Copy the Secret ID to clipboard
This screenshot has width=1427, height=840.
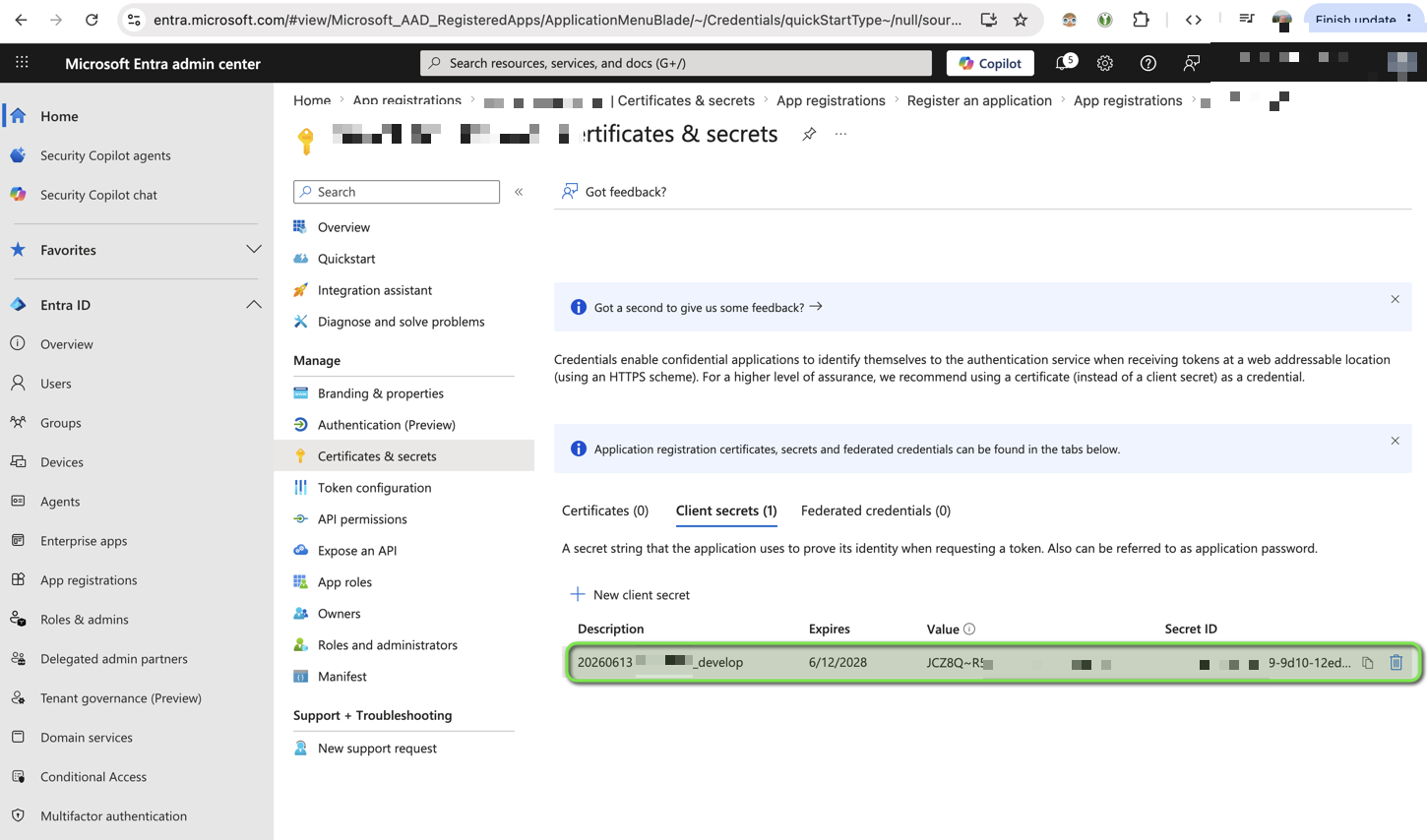pos(1368,663)
